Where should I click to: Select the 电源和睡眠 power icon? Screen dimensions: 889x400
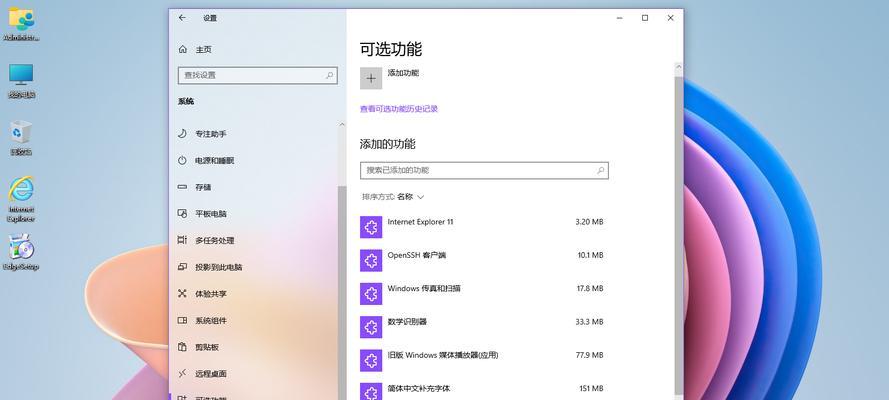coord(182,160)
